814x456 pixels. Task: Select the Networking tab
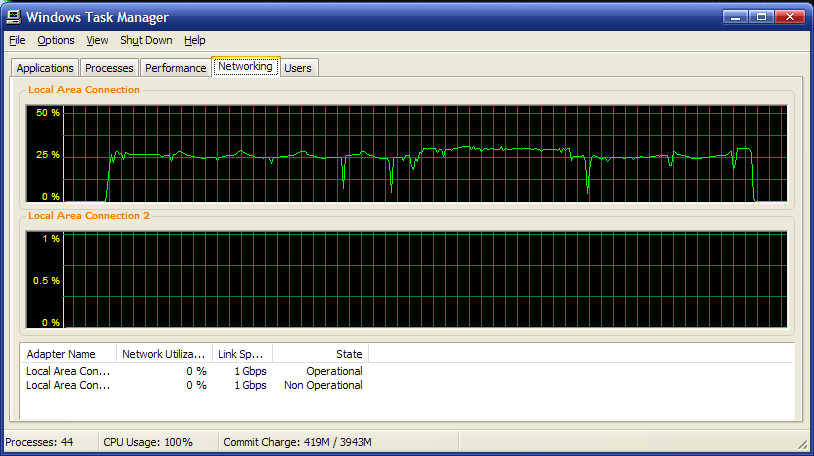246,66
